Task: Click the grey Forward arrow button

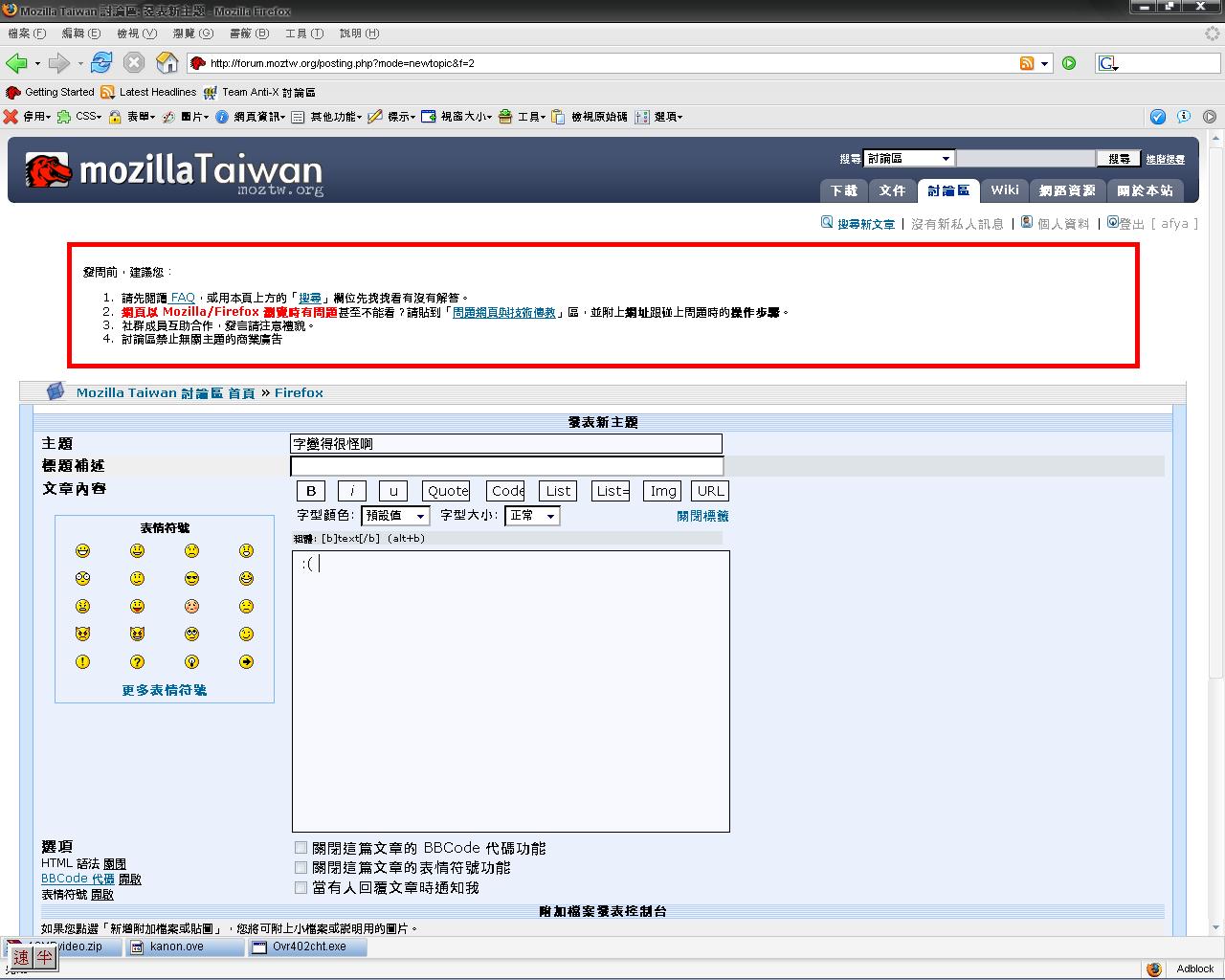Action: 59,63
